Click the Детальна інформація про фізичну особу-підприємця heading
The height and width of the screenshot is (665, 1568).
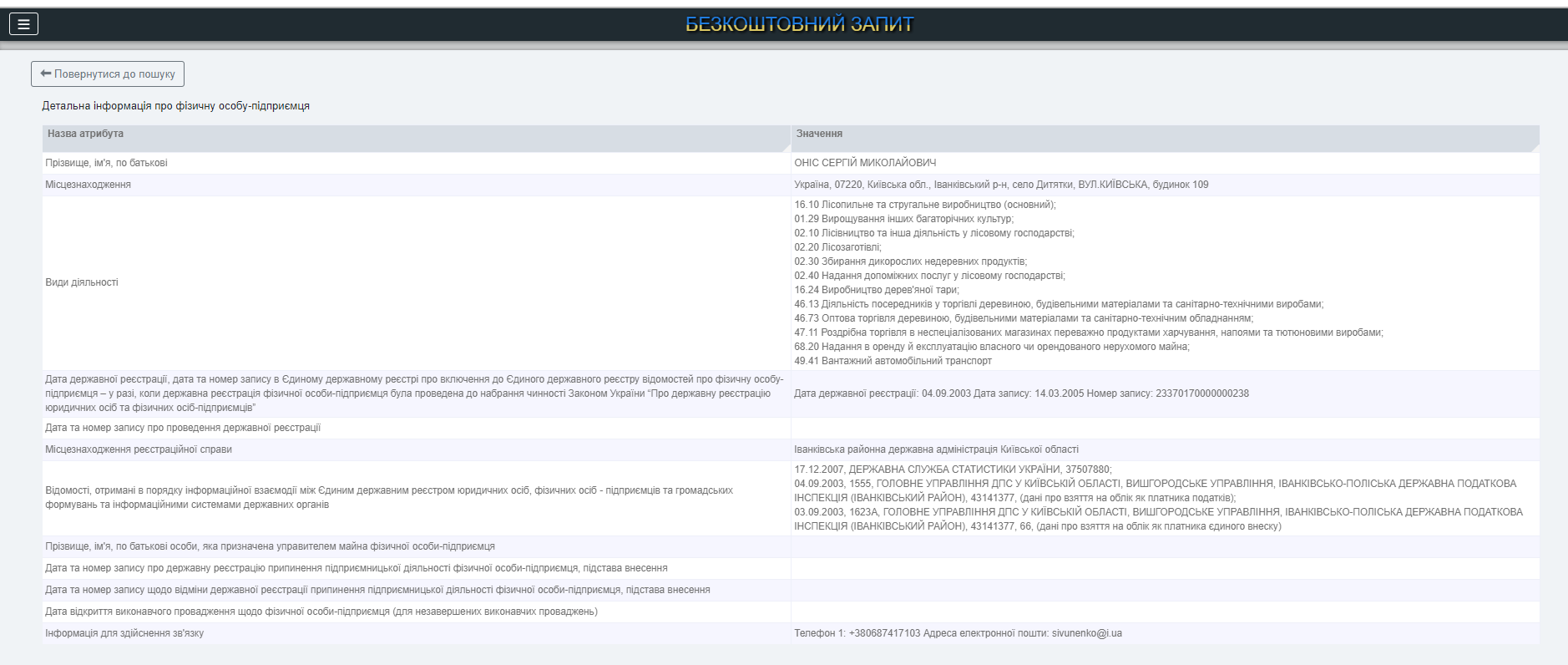pyautogui.click(x=176, y=106)
